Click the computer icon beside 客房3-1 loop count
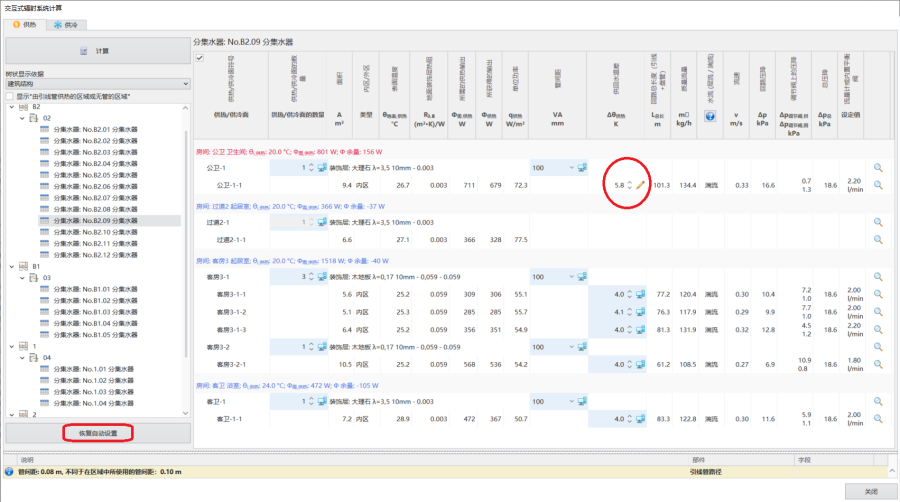Viewport: 900px width, 502px height. tap(322, 277)
